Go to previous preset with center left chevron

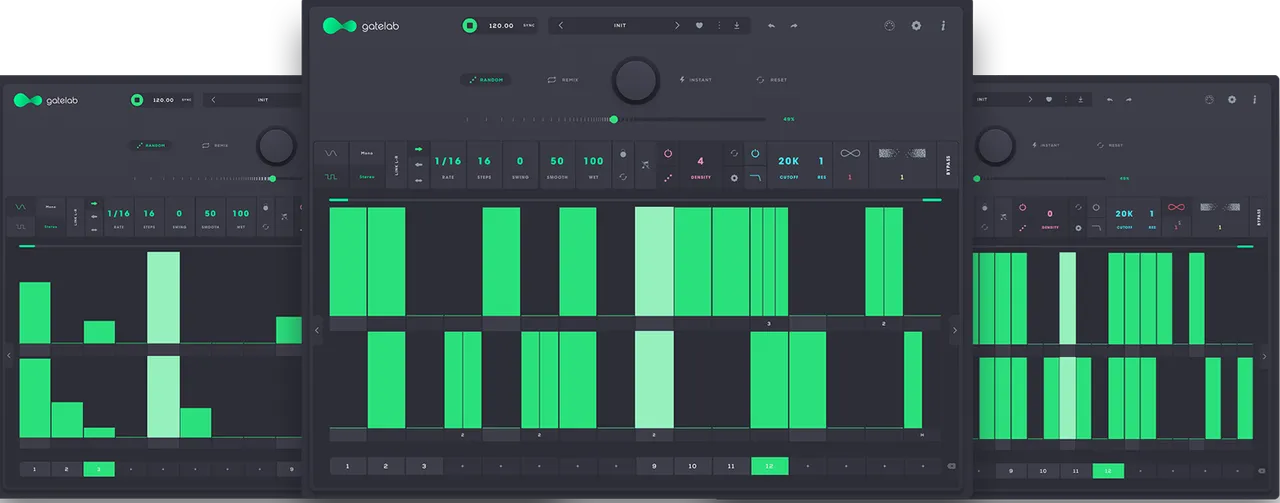560,26
